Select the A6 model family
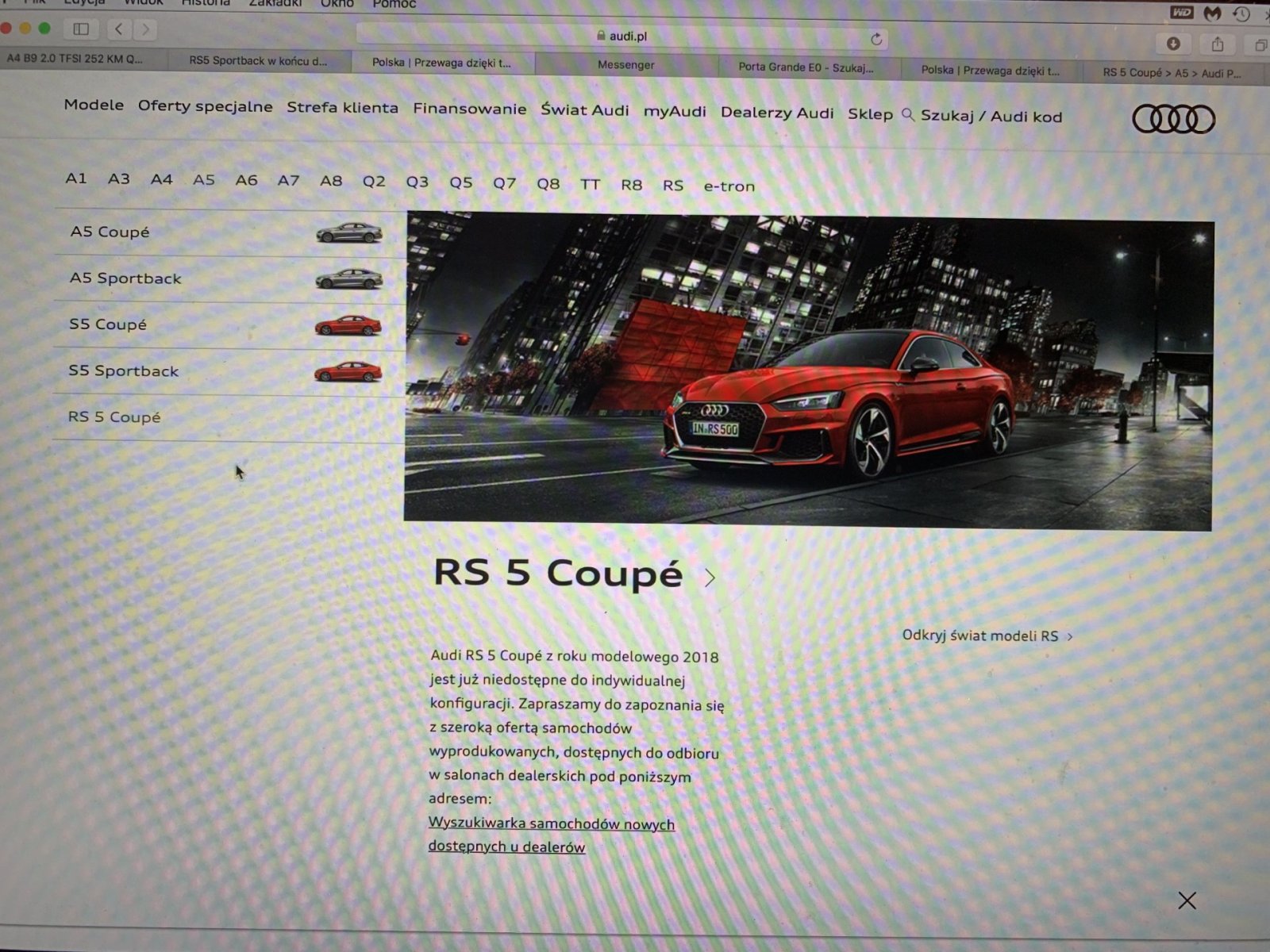The image size is (1270, 952). pyautogui.click(x=246, y=181)
